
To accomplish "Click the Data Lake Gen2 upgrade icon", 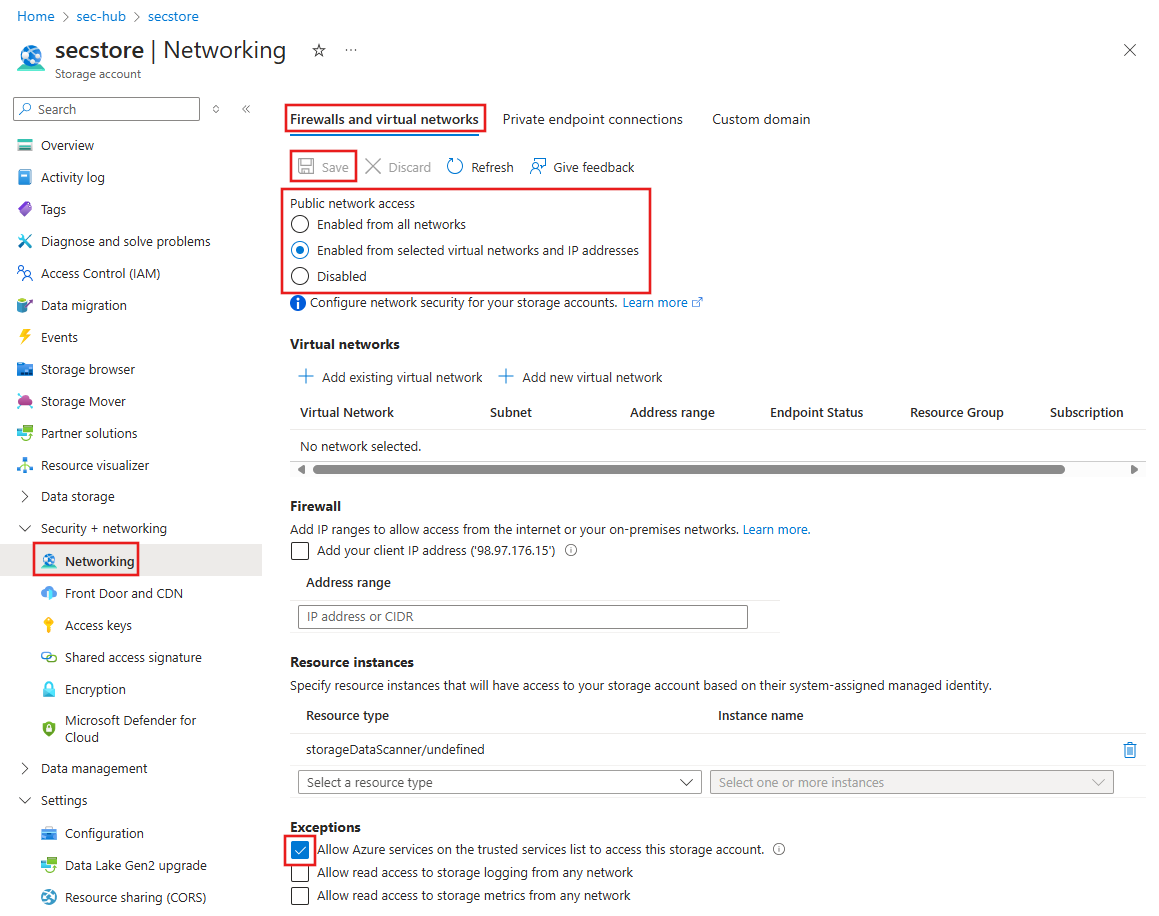I will click(x=49, y=865).
